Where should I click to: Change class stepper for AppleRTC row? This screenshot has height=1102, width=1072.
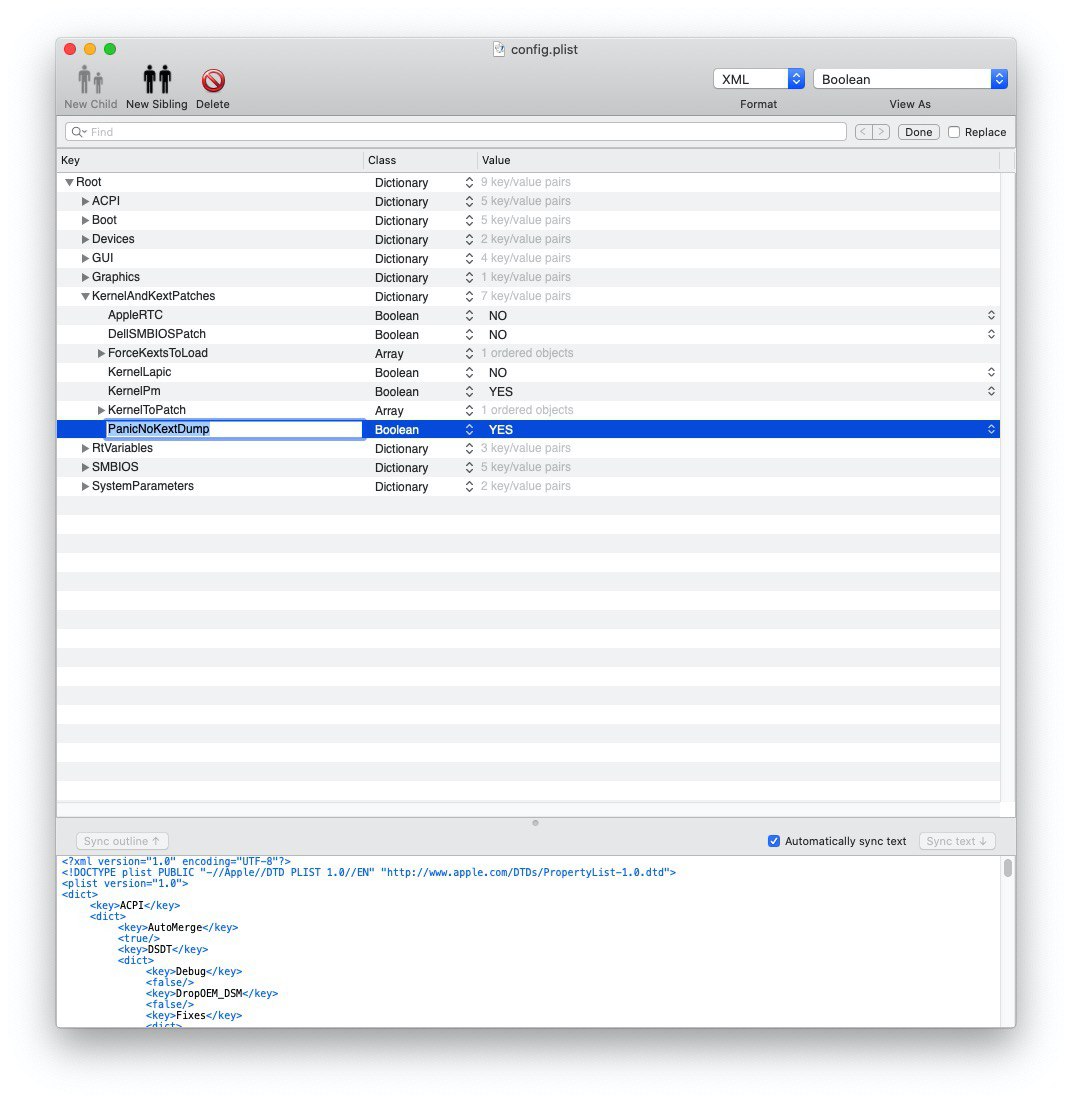click(x=469, y=316)
